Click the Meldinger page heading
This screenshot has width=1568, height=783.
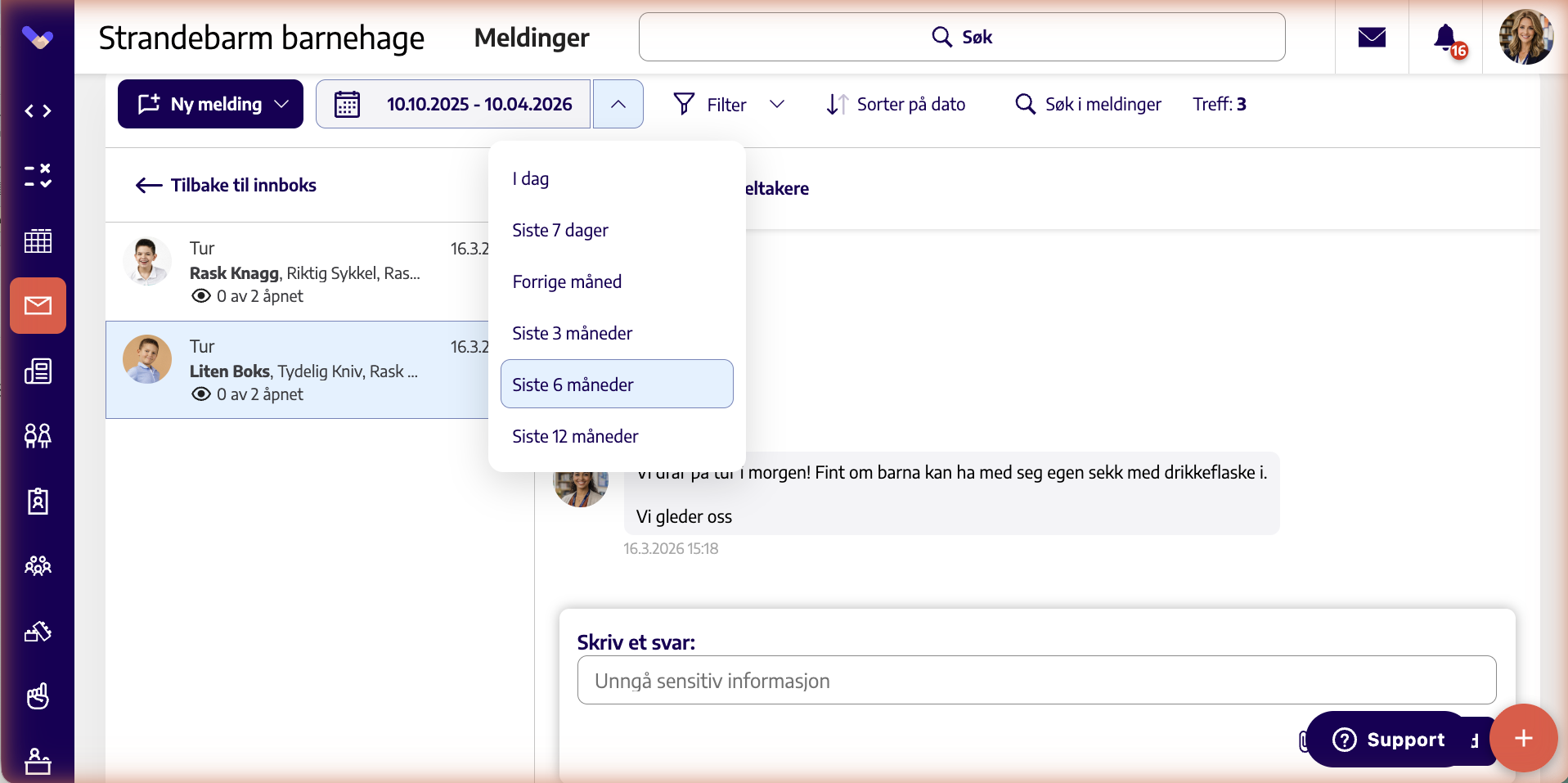point(532,38)
